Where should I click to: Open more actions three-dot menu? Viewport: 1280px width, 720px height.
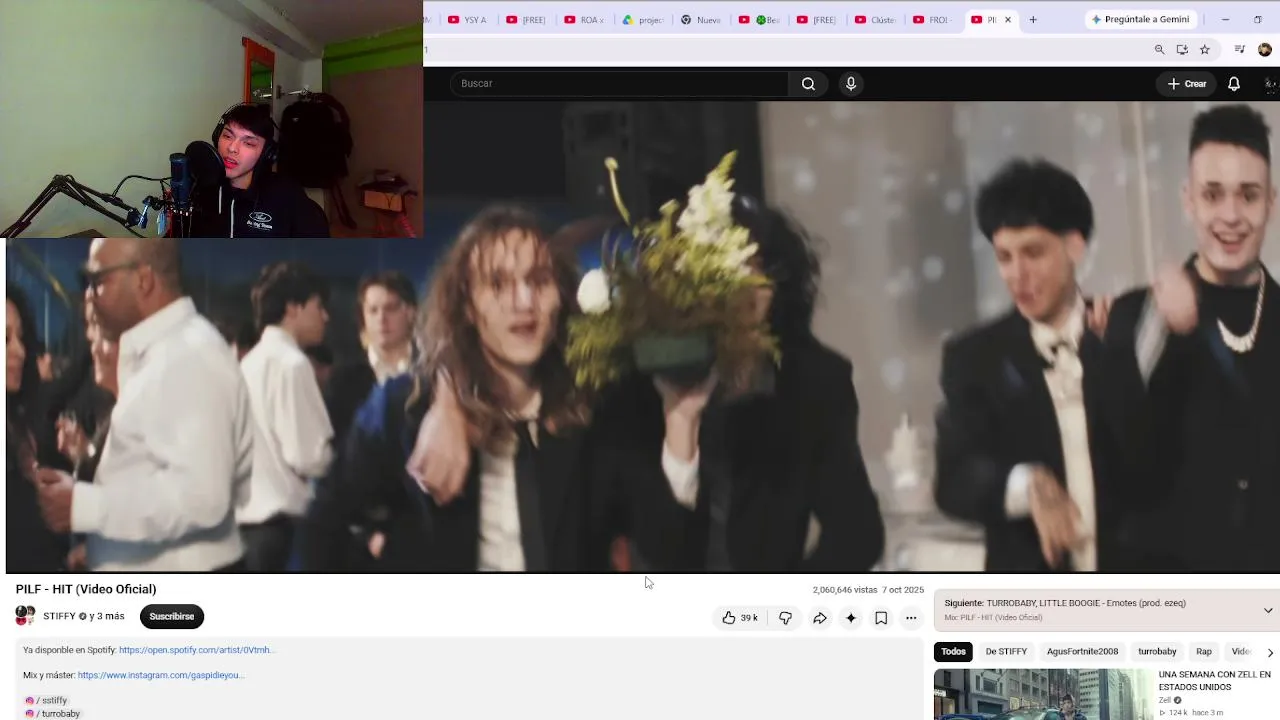tap(911, 618)
